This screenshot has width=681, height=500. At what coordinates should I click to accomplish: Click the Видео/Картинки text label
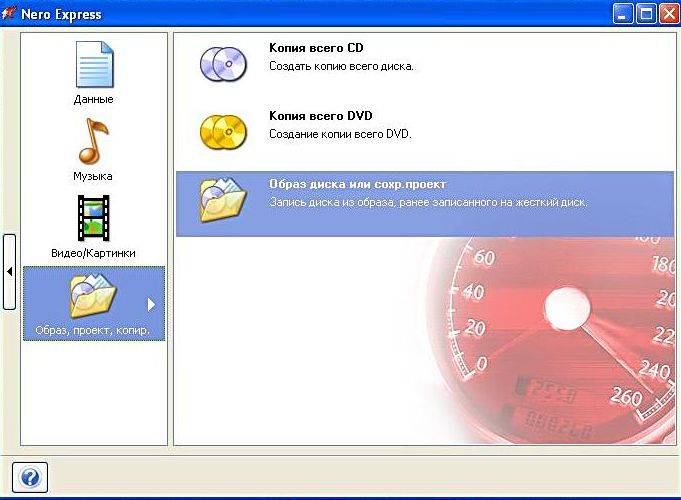93,253
